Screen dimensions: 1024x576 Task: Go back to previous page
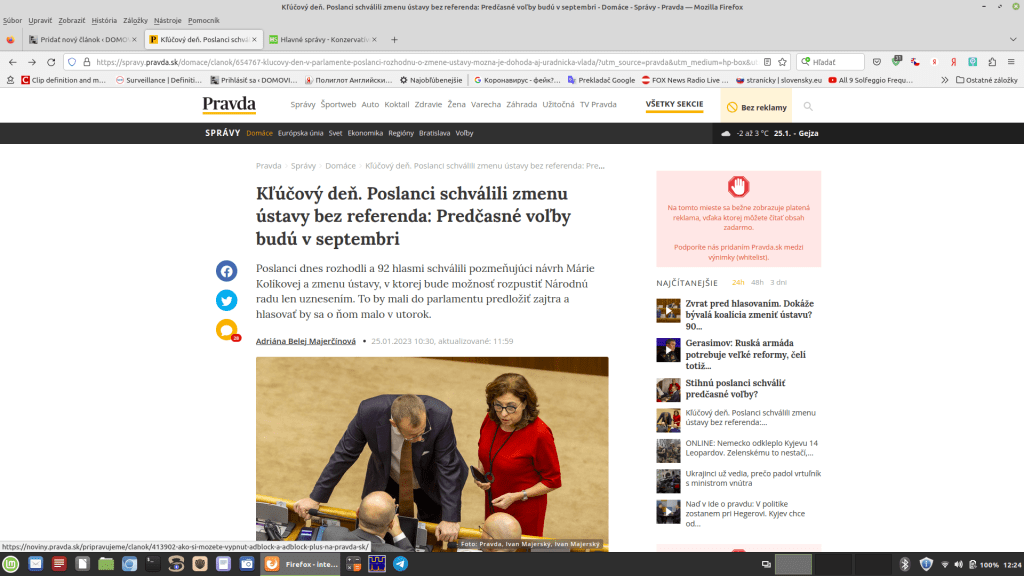tap(13, 62)
